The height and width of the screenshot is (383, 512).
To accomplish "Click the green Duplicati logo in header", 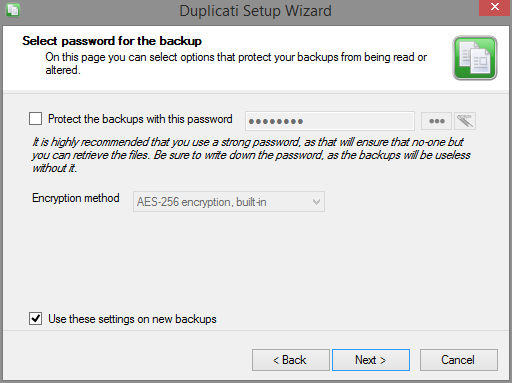I will coord(475,58).
